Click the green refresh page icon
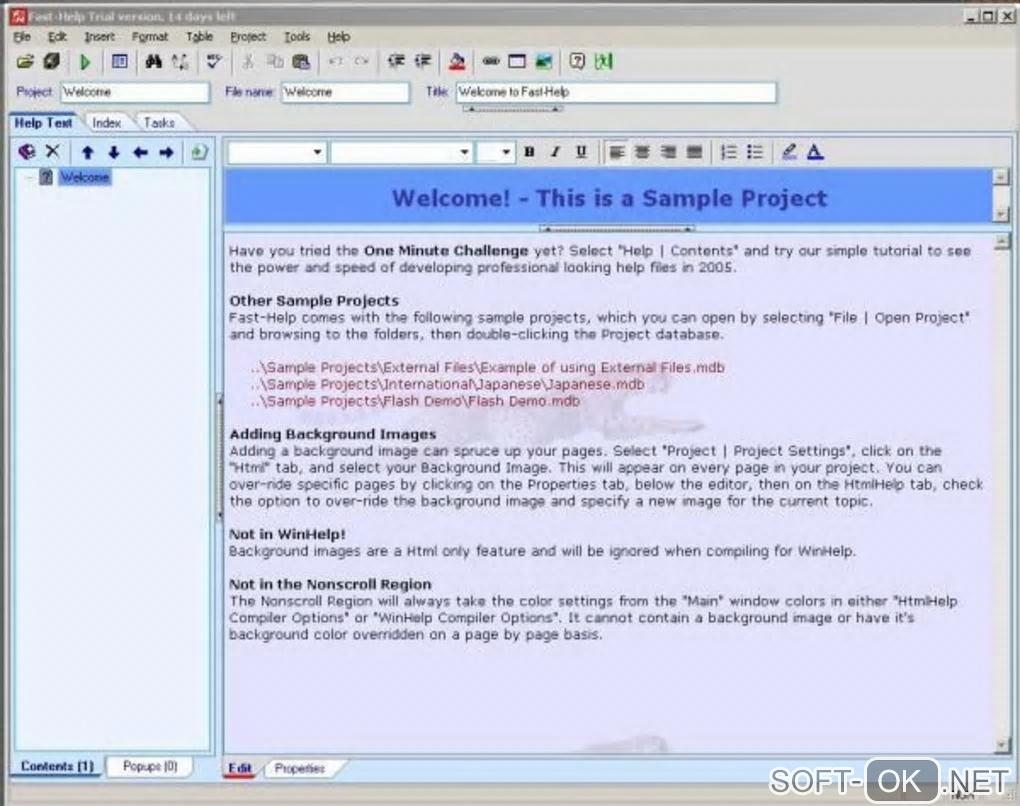1020x806 pixels. pos(200,152)
